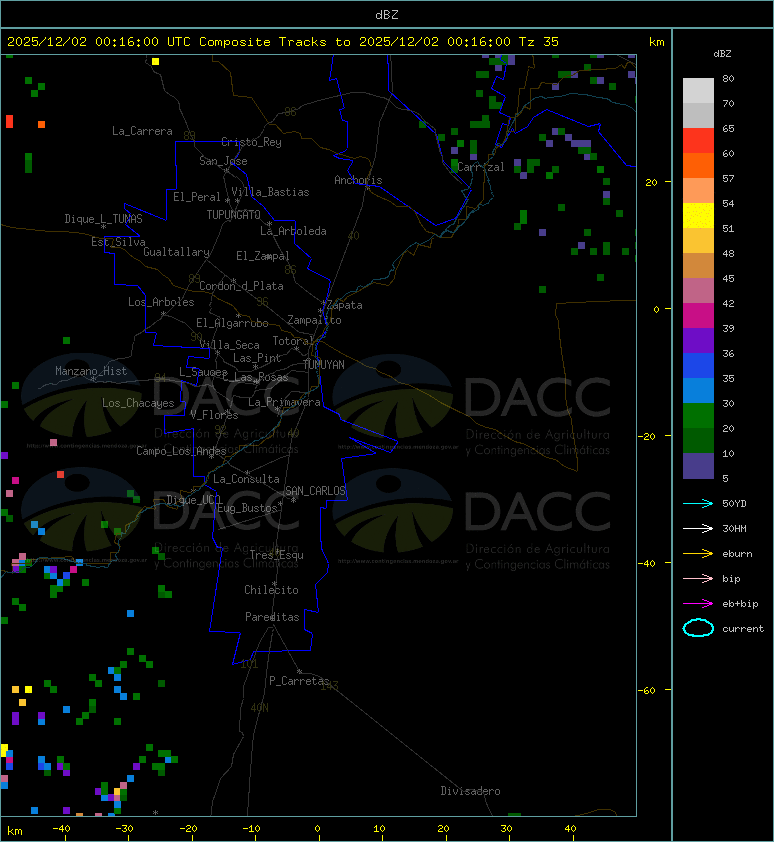Click the El_Peral map label
The width and height of the screenshot is (774, 842).
click(x=197, y=197)
